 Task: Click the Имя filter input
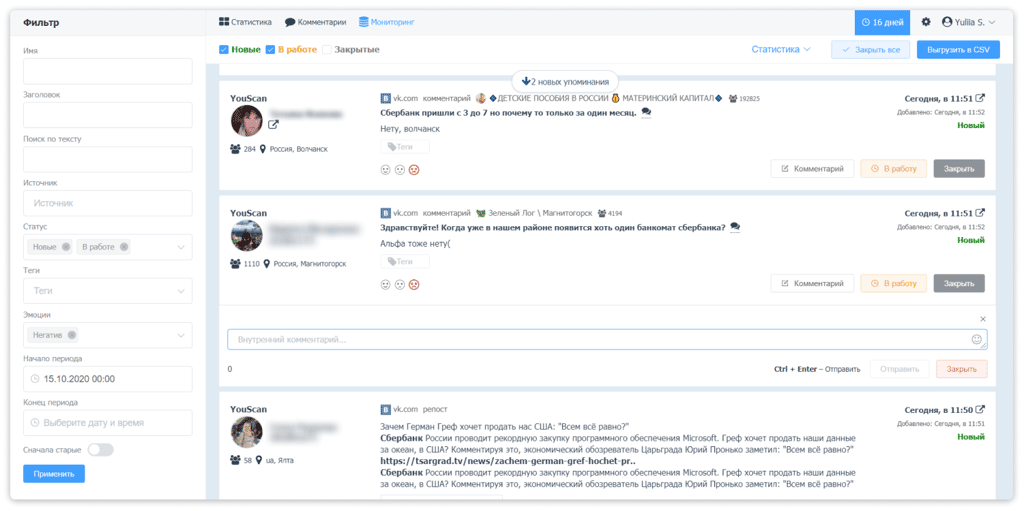[108, 71]
